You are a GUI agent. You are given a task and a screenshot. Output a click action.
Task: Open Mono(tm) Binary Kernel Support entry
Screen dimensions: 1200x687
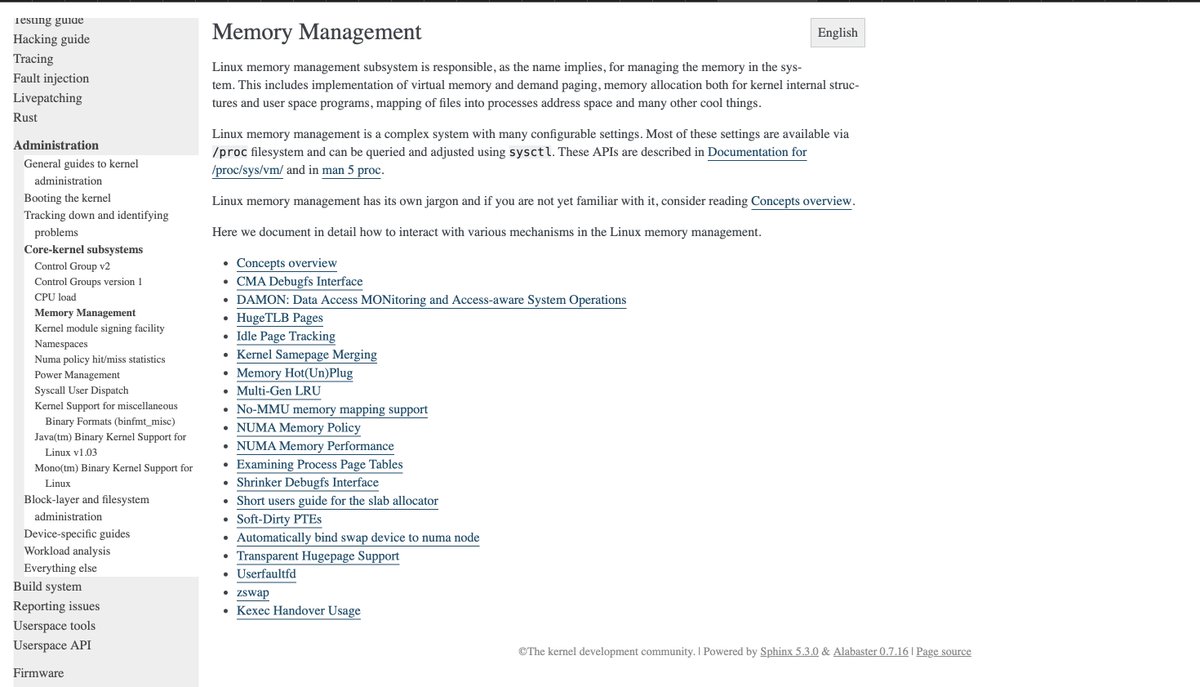(114, 475)
